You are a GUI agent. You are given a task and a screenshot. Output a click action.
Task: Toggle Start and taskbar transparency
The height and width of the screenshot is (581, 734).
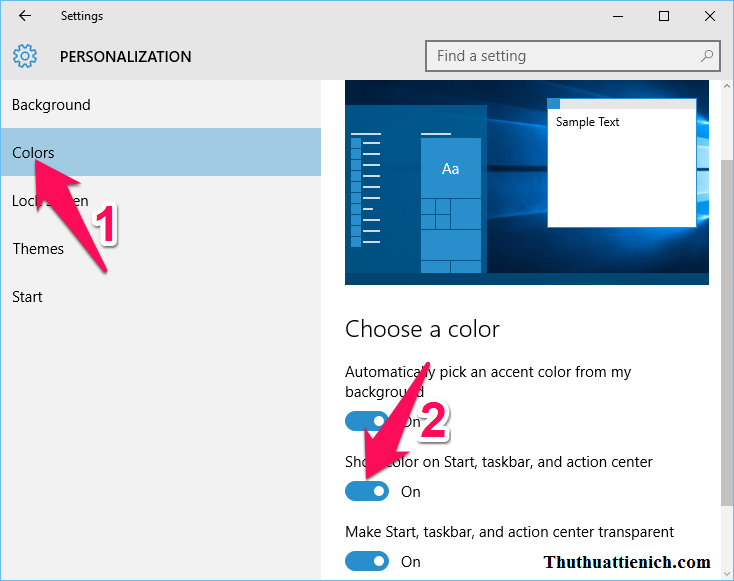click(367, 561)
